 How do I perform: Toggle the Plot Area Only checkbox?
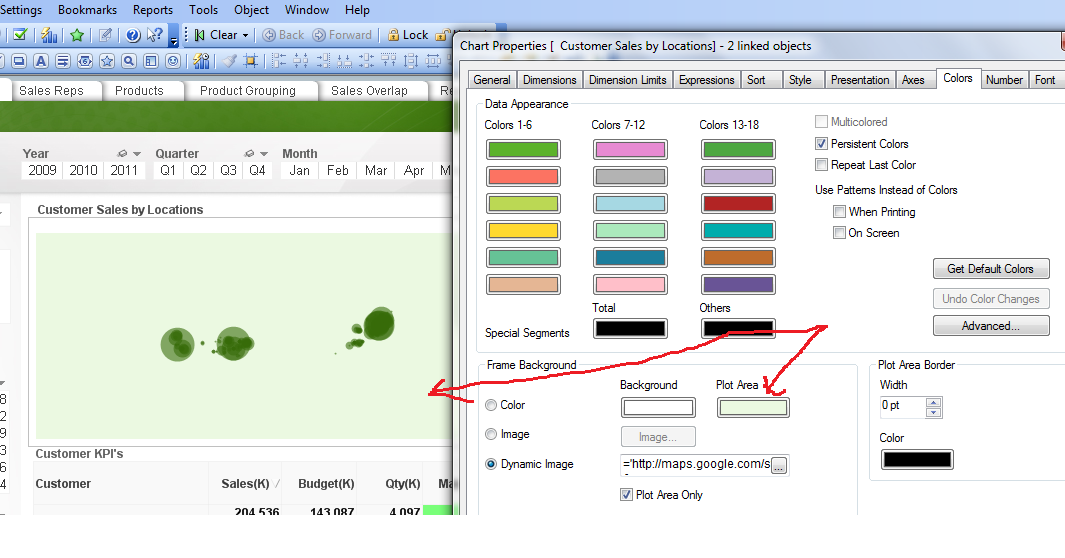[626, 495]
